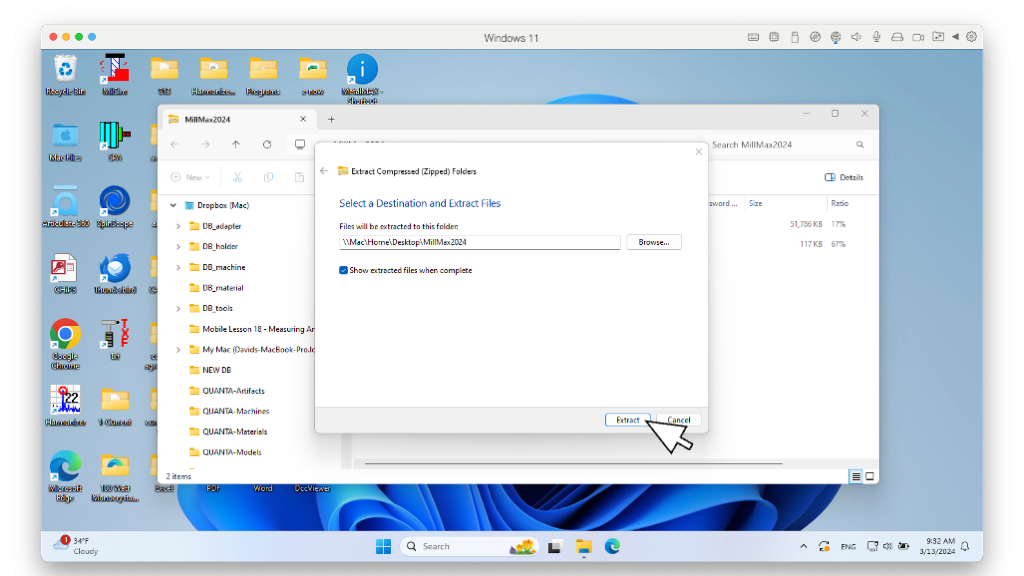Click the camera icon in the Parallels title bar
The width and height of the screenshot is (1024, 576).
point(918,37)
